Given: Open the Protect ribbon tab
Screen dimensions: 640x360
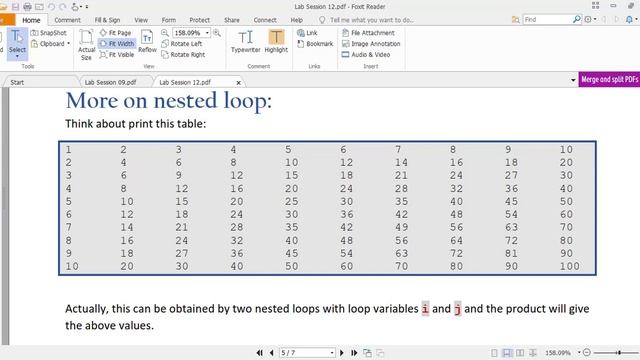Looking at the screenshot, I should pyautogui.click(x=200, y=20).
